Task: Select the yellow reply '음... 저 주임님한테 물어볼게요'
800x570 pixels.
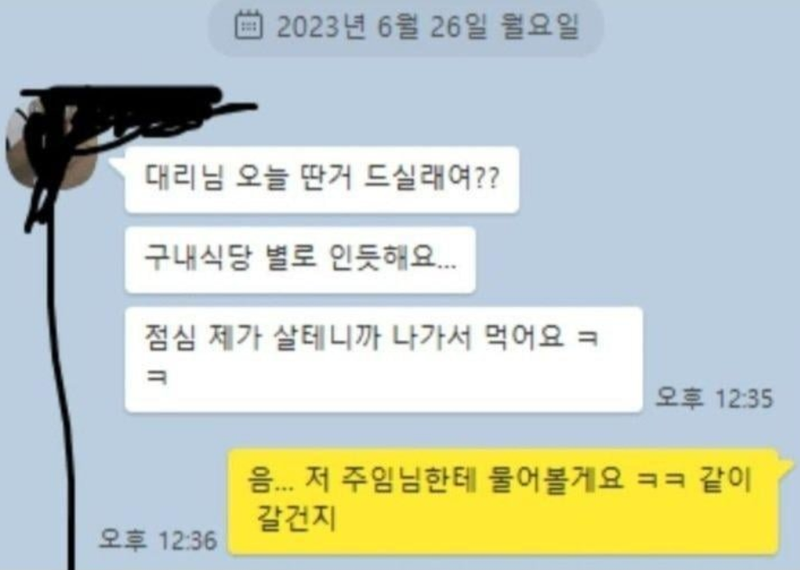Action: (x=503, y=502)
